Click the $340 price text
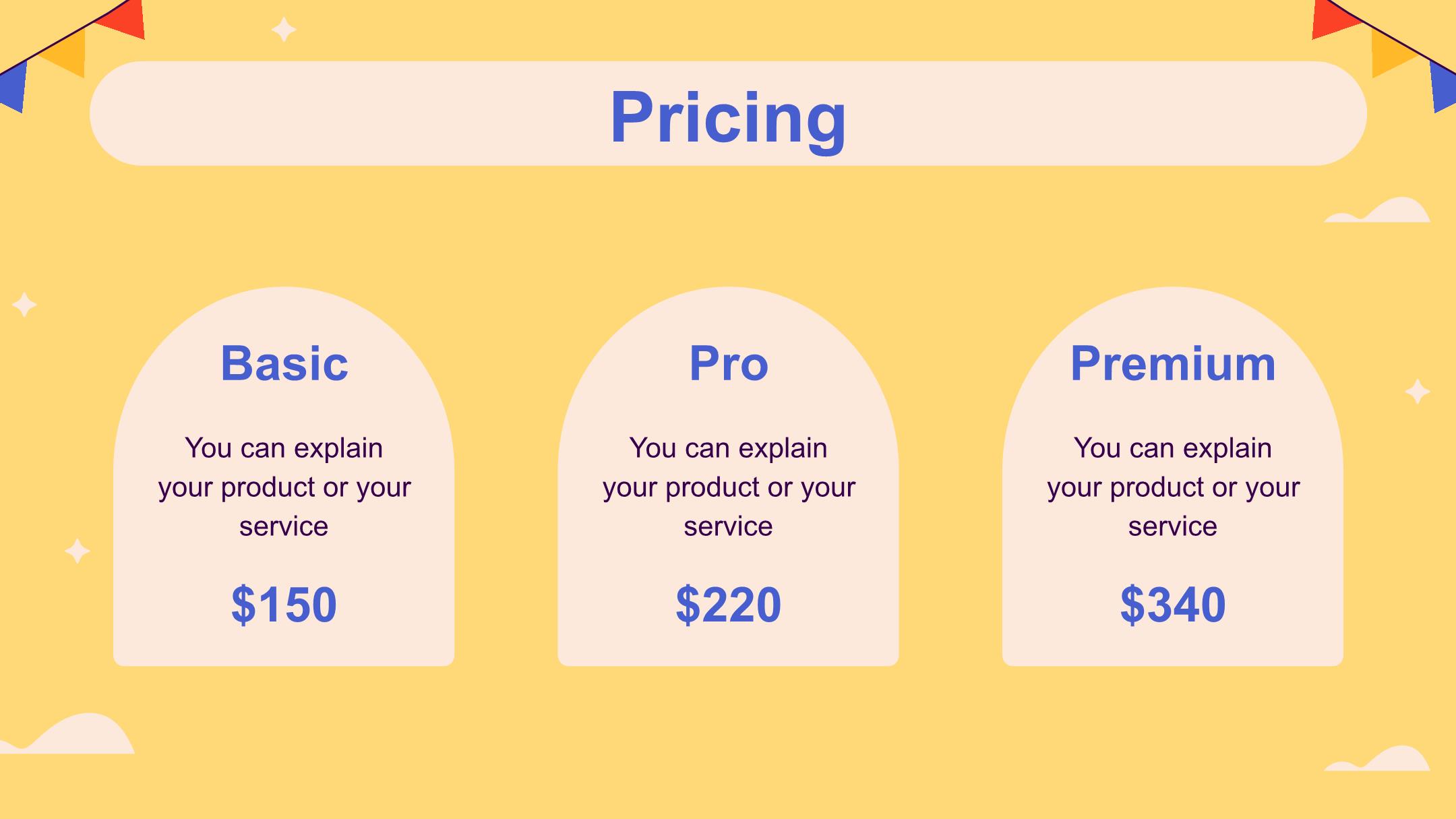Viewport: 1456px width, 819px height. click(x=1173, y=605)
